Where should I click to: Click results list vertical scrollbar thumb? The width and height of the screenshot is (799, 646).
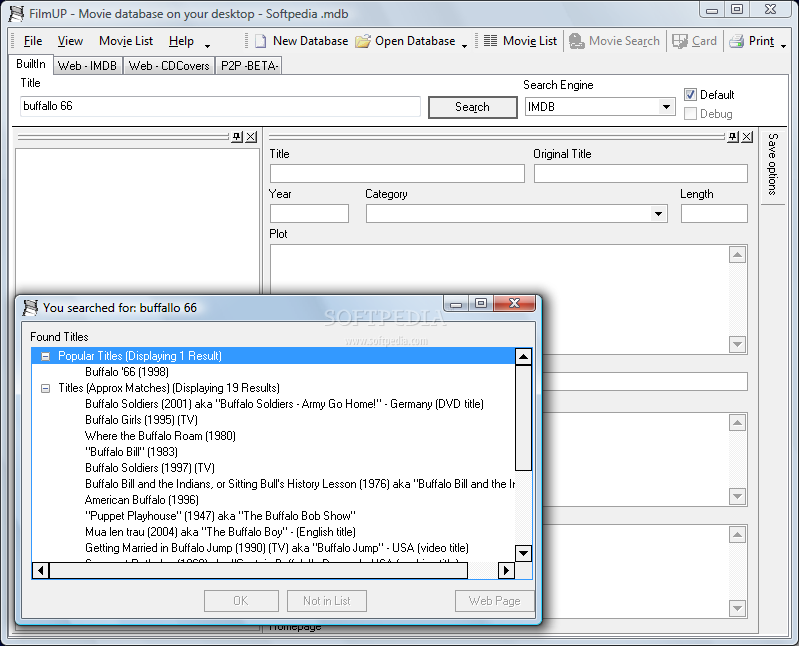click(x=523, y=418)
